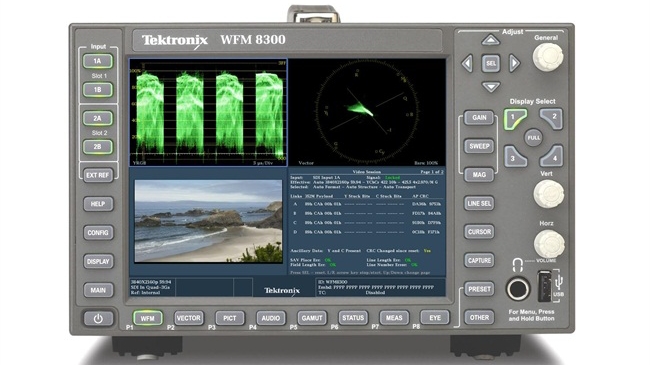The width and height of the screenshot is (650, 365).
Task: Select the EYE display mode
Action: [435, 318]
